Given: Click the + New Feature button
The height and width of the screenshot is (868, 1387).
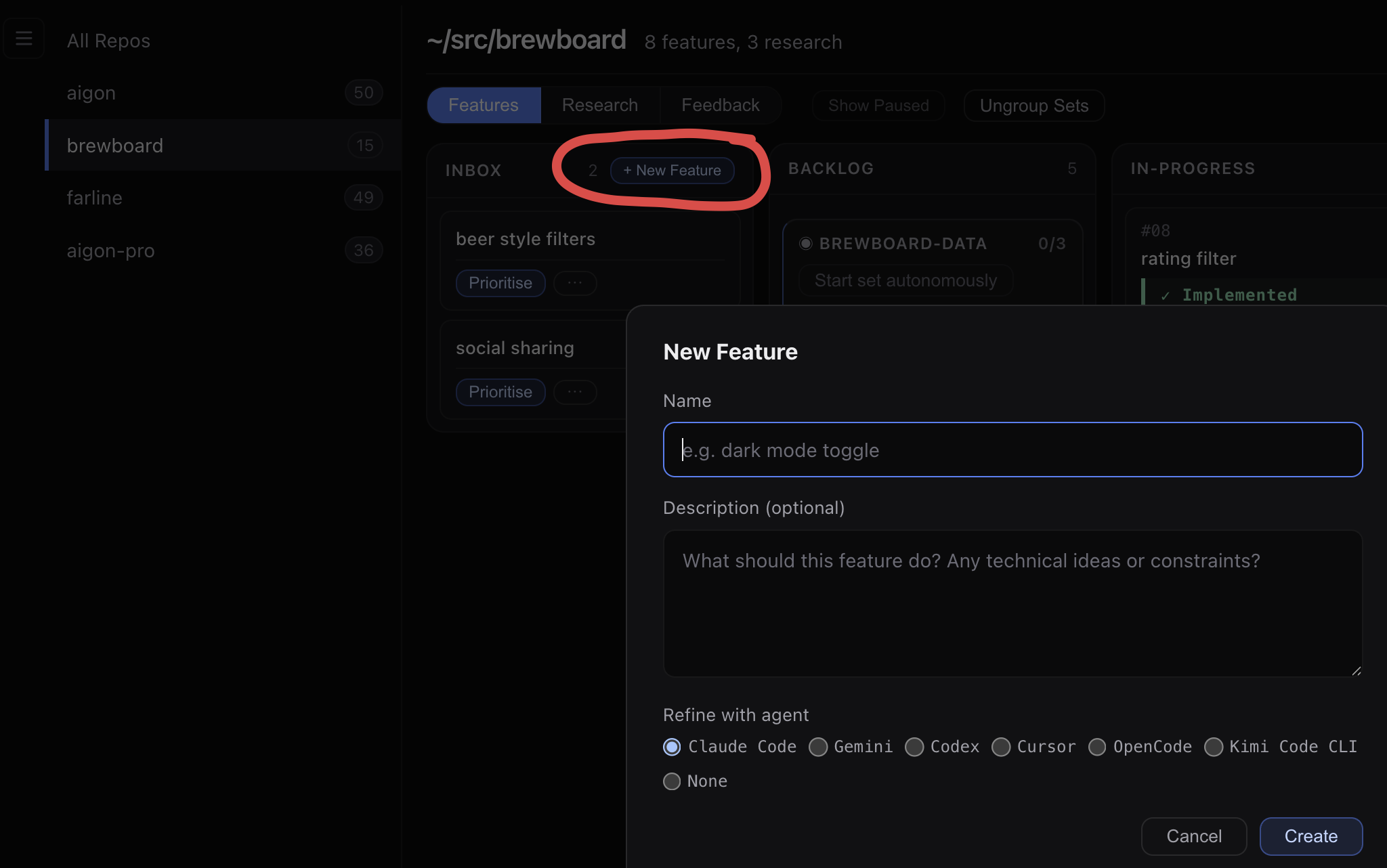Looking at the screenshot, I should 672,171.
